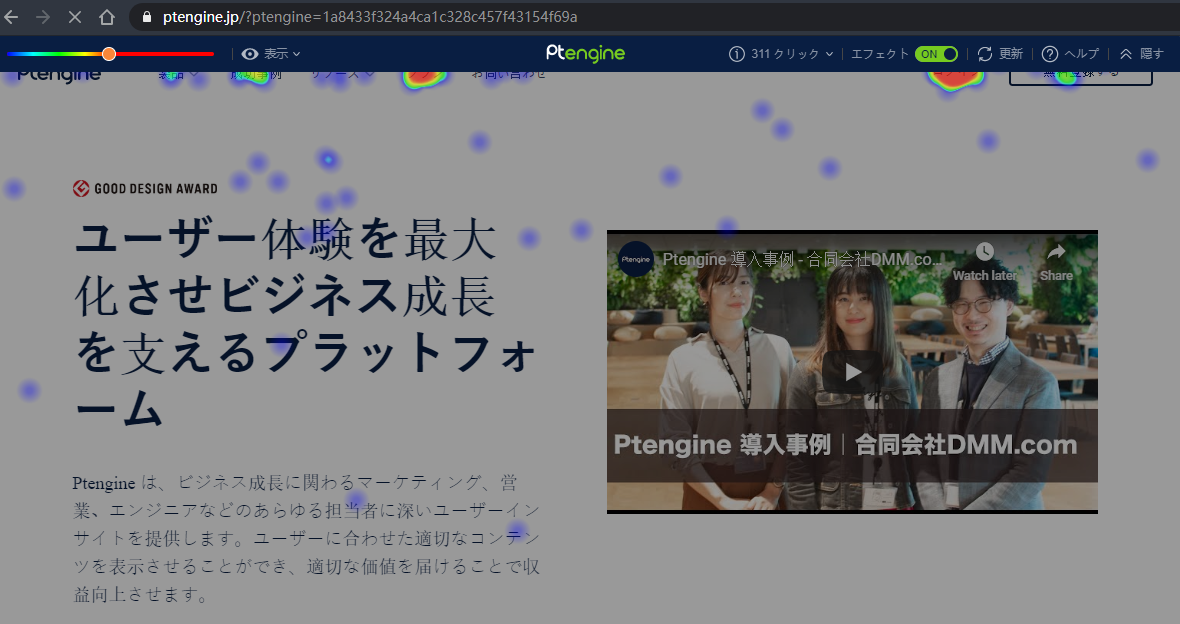Click the eye icon beside 表示
Viewport: 1180px width, 624px height.
pos(250,53)
